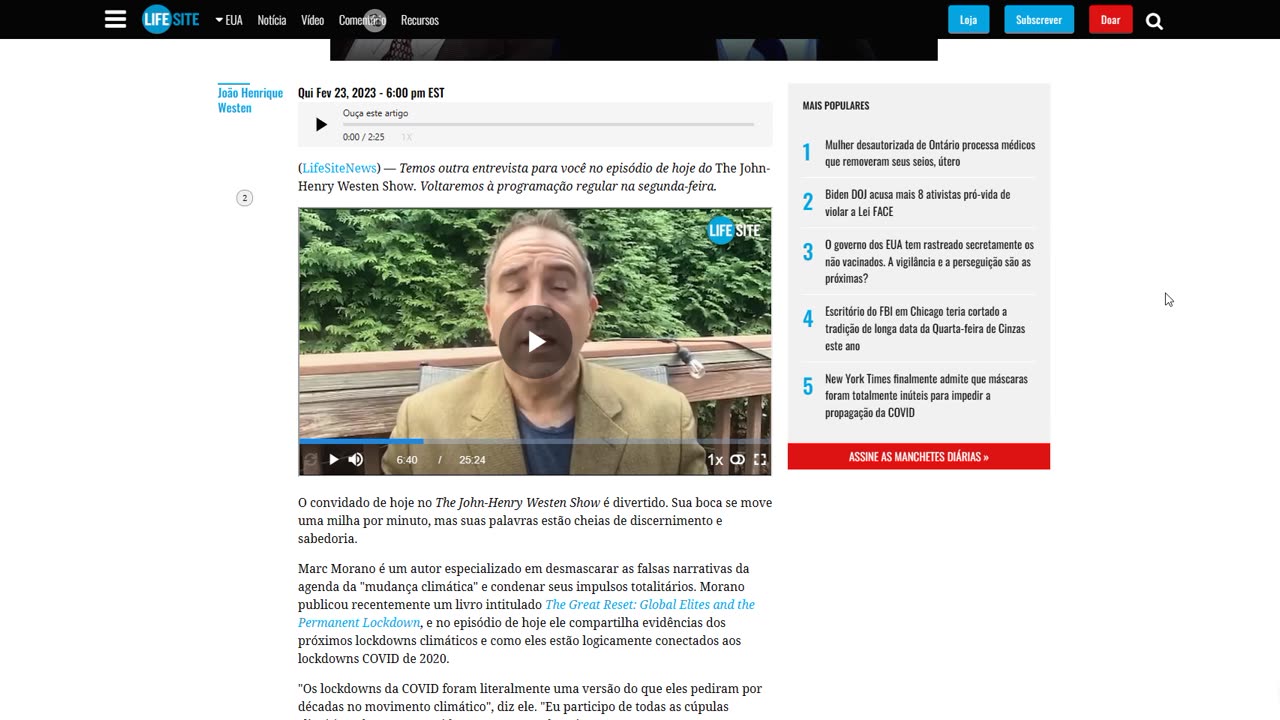Open the Comentário menu item
The image size is (1280, 720).
(x=362, y=20)
